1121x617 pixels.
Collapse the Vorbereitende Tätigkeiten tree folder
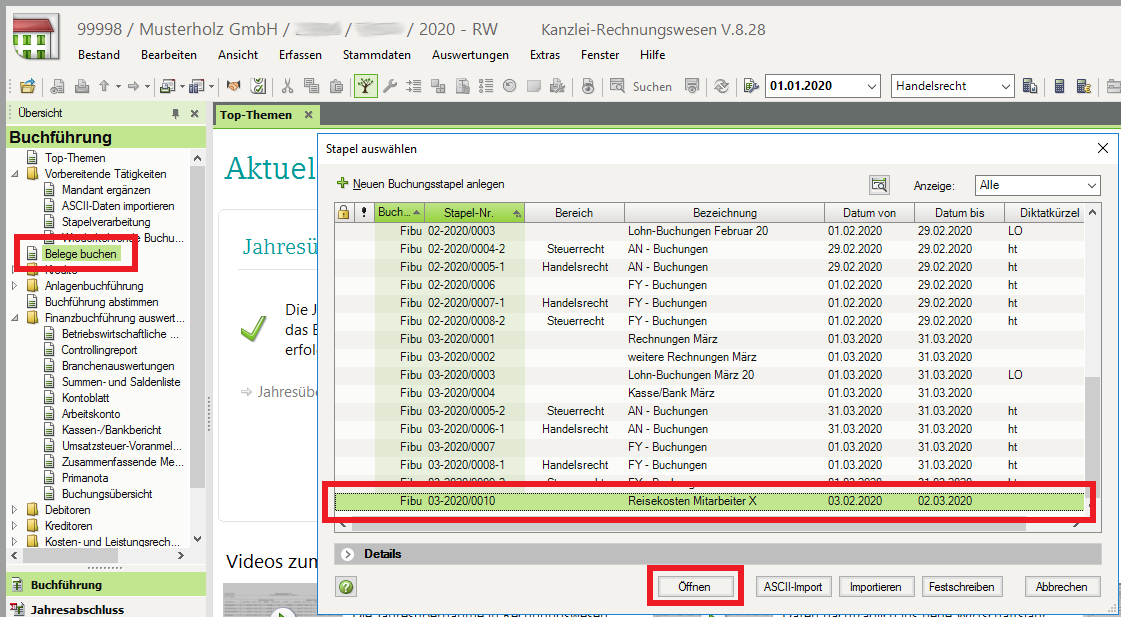pyautogui.click(x=15, y=174)
